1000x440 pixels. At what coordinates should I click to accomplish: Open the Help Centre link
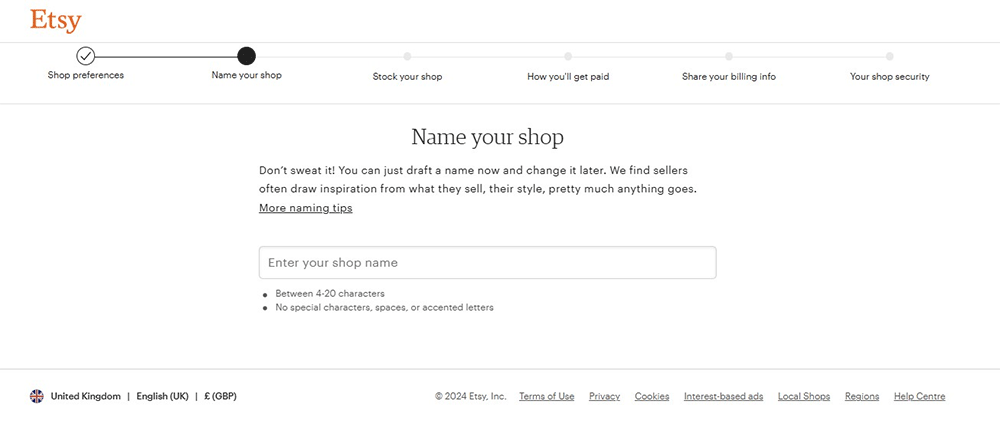click(919, 396)
